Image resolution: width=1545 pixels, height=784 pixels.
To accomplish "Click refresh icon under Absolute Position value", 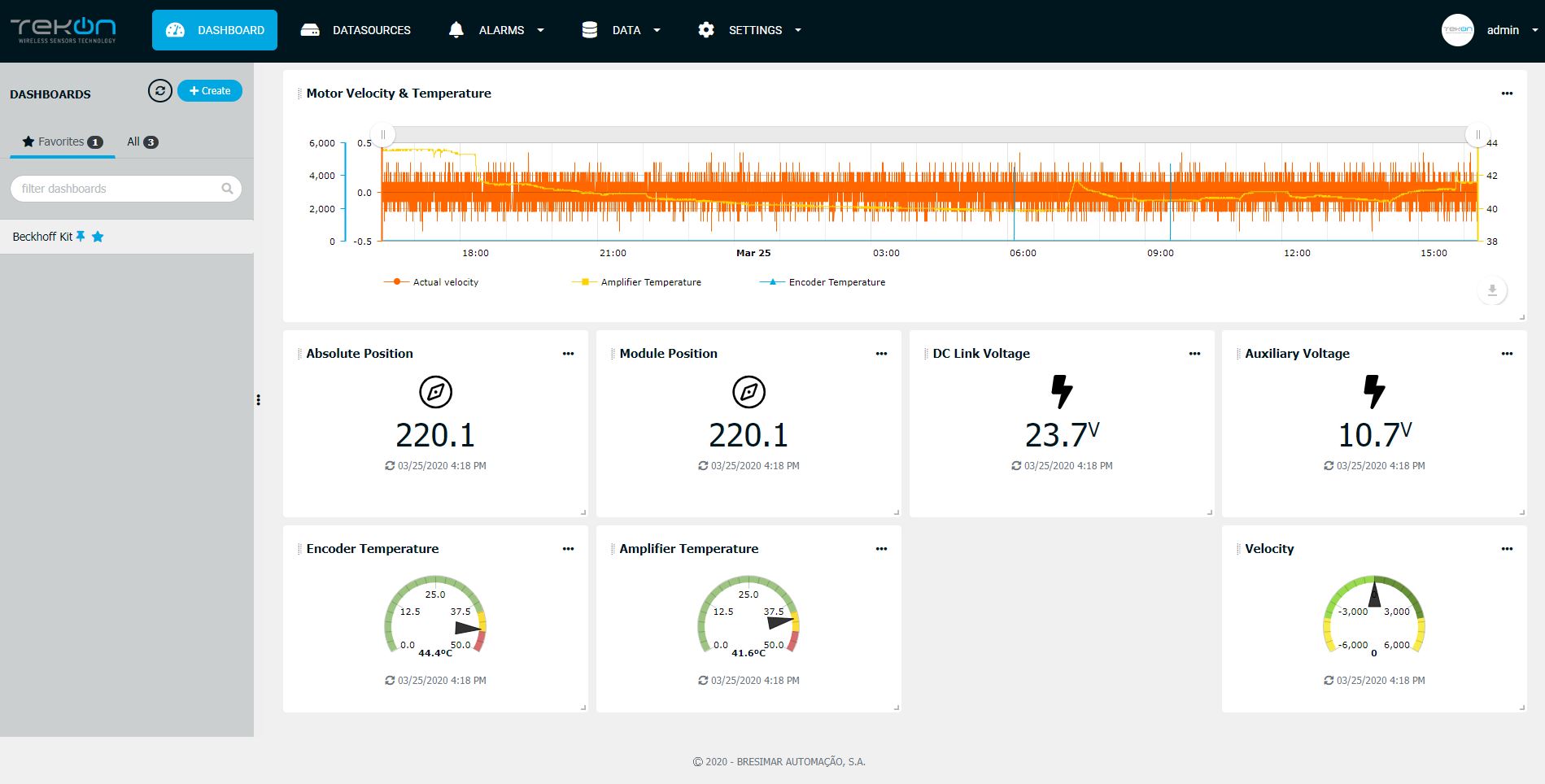I will tap(390, 466).
